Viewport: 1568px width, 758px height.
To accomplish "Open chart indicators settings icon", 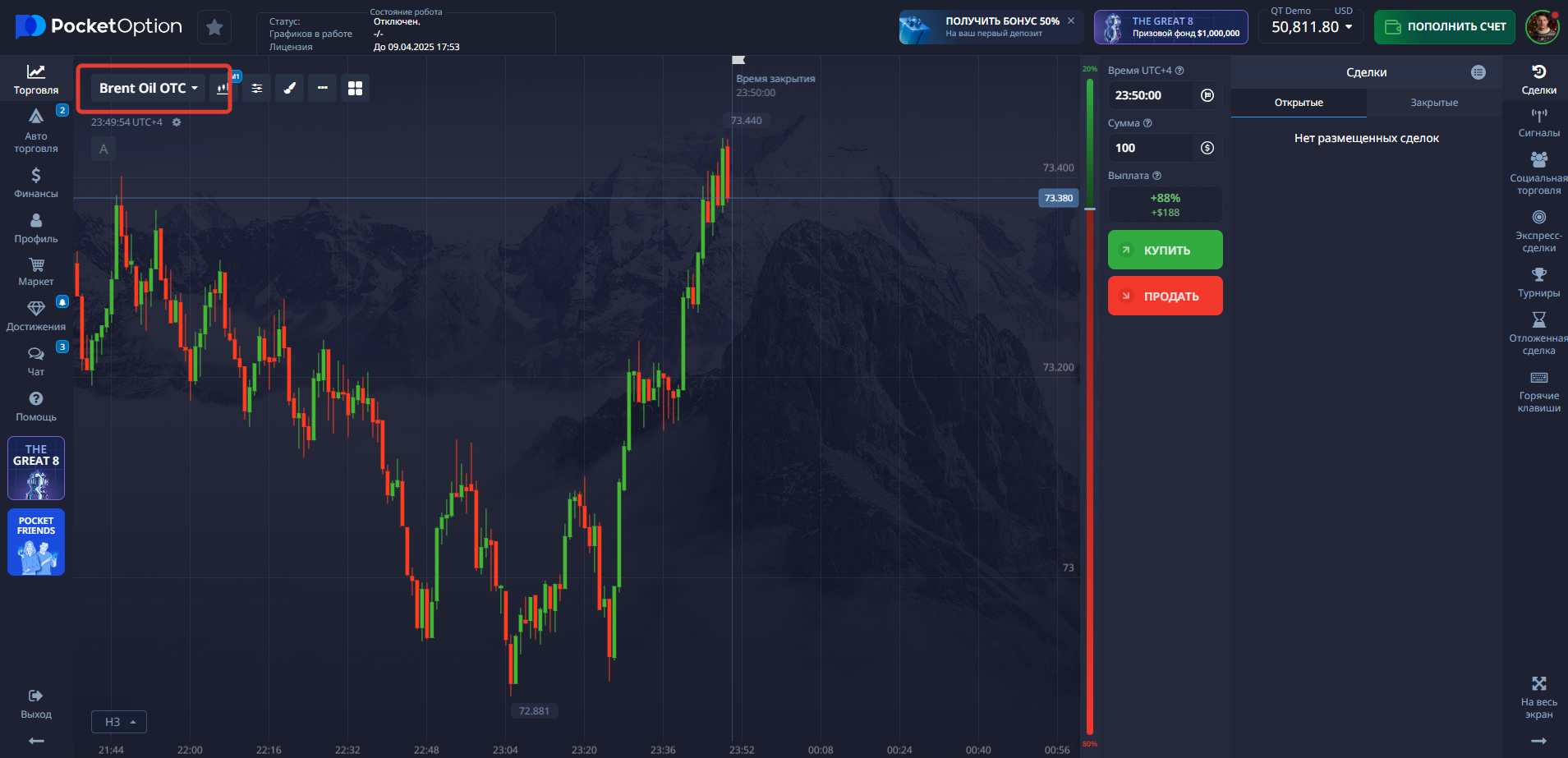I will tap(257, 88).
